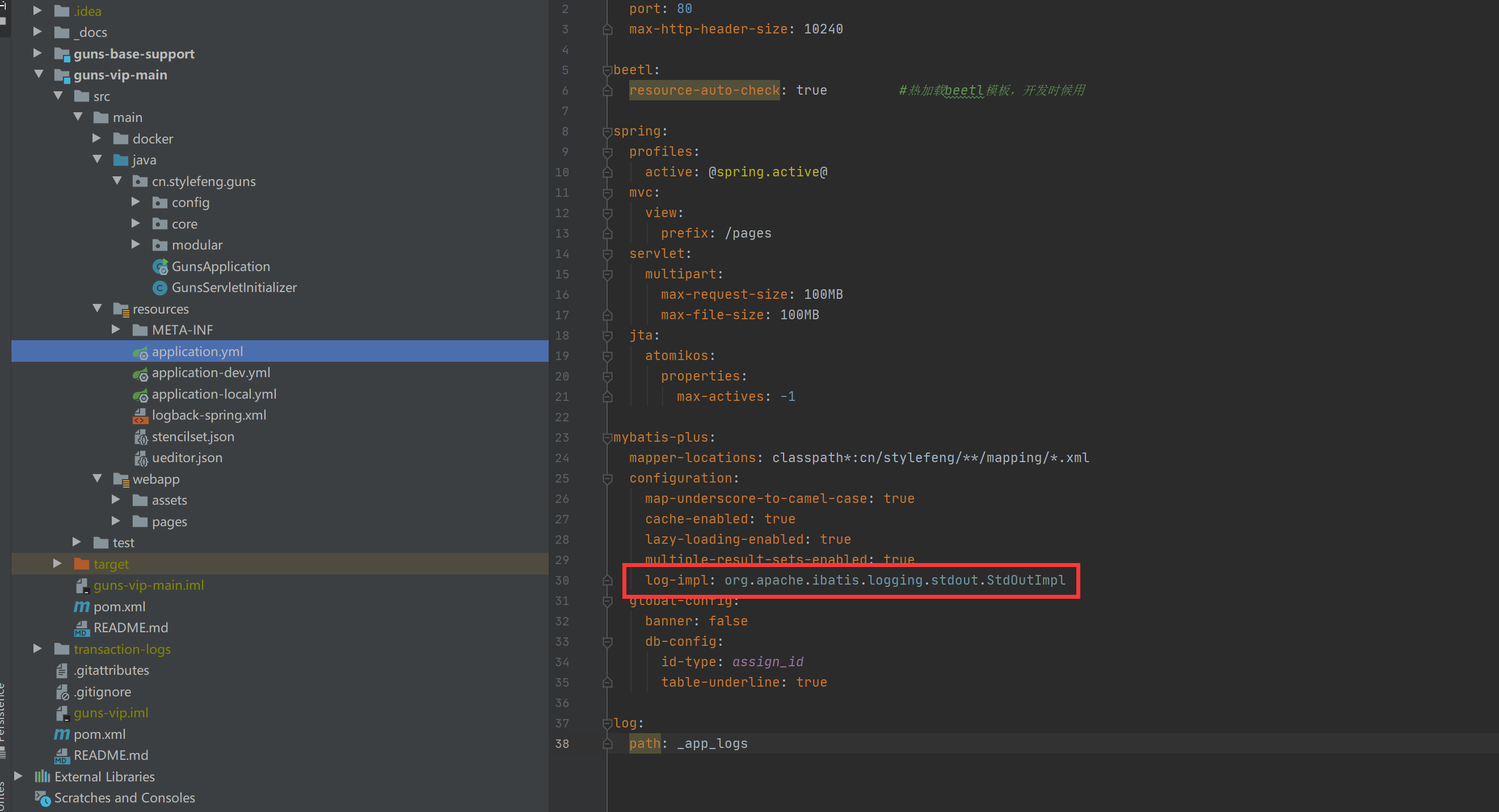
Task: Click the cn.stylefeng.guns package icon
Action: pyautogui.click(x=140, y=181)
